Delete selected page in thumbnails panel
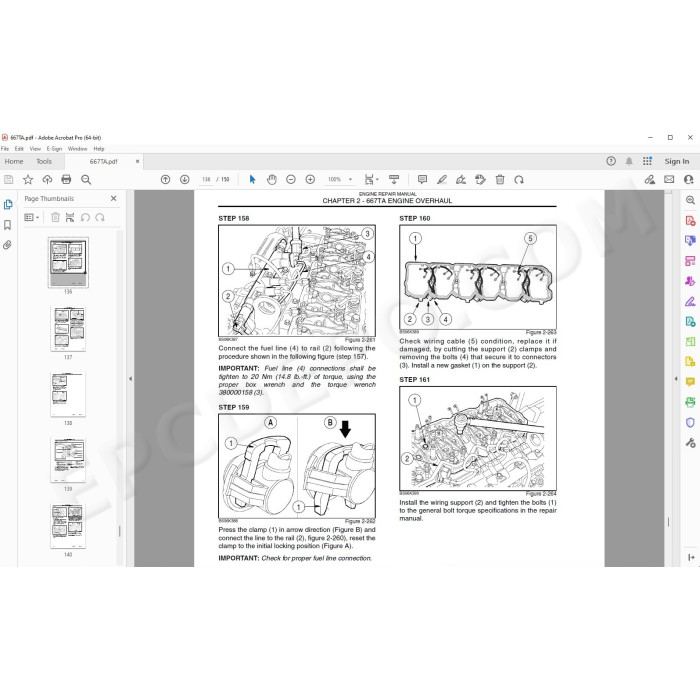This screenshot has height=700, width=700. coord(55,217)
